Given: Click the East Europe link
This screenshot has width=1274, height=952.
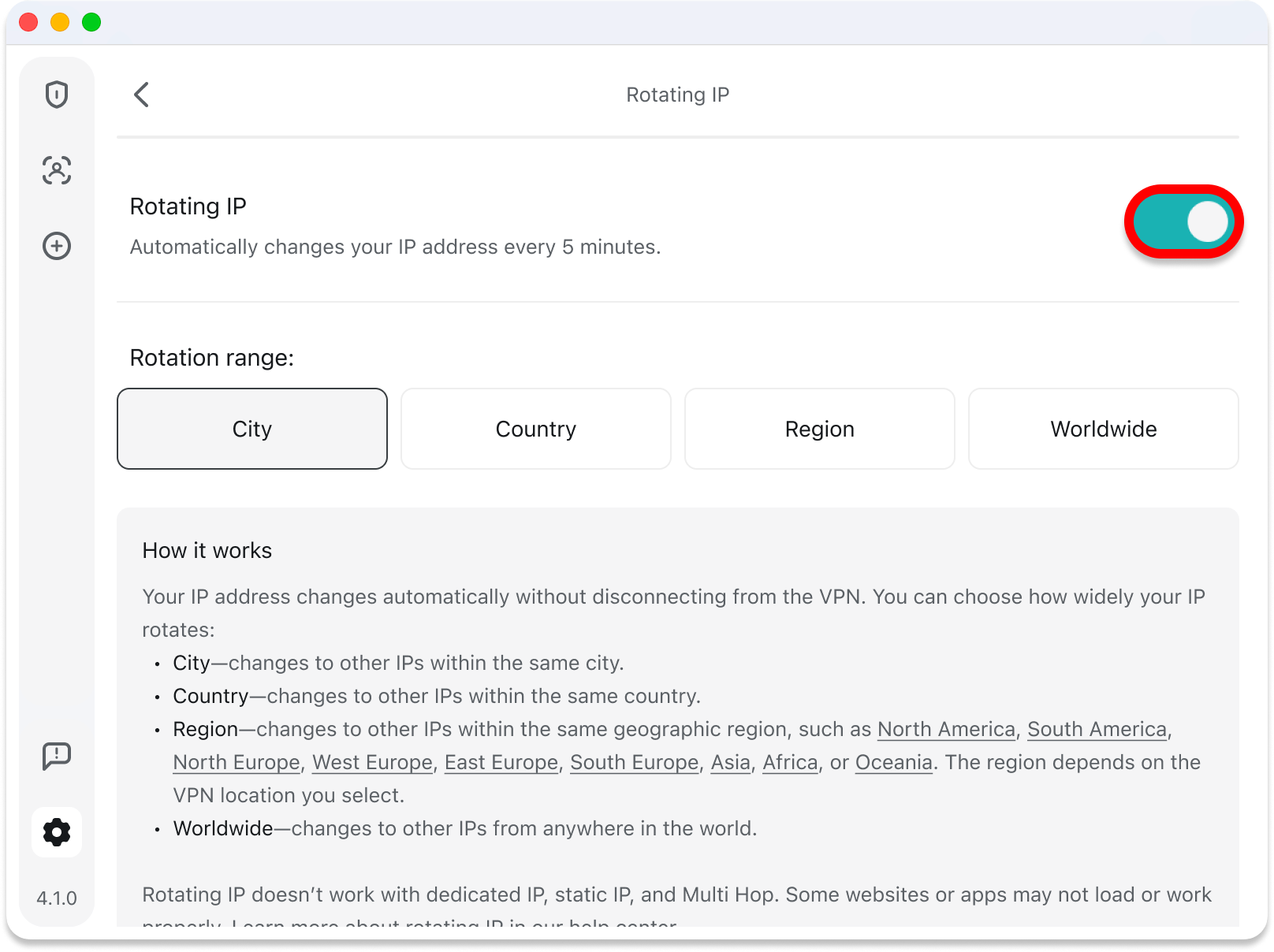Looking at the screenshot, I should click(x=501, y=763).
